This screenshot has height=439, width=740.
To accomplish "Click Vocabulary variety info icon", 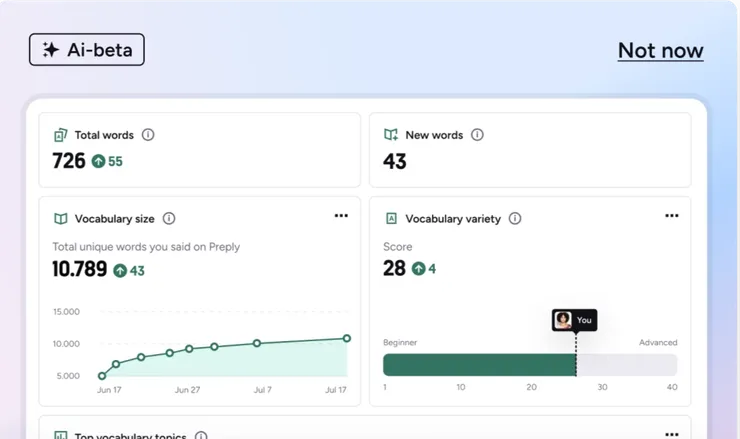I will tap(515, 218).
